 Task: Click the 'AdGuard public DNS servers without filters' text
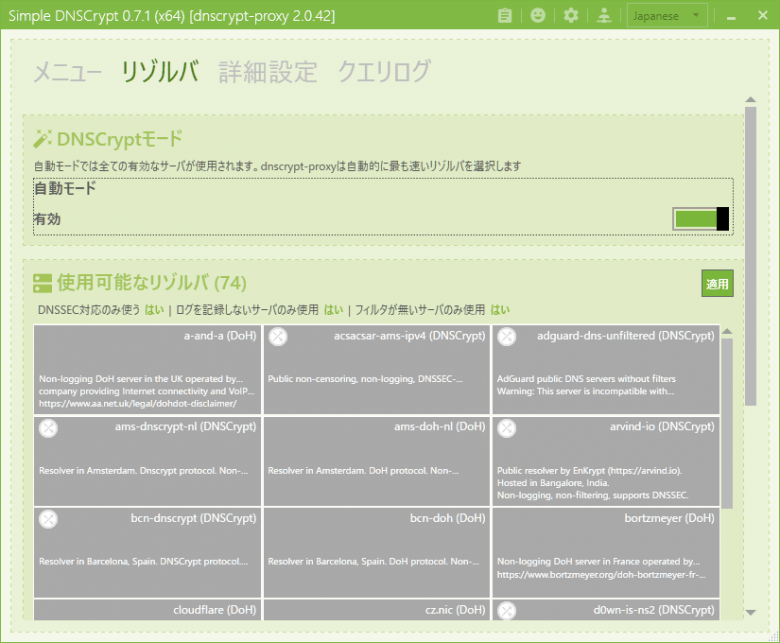[586, 379]
